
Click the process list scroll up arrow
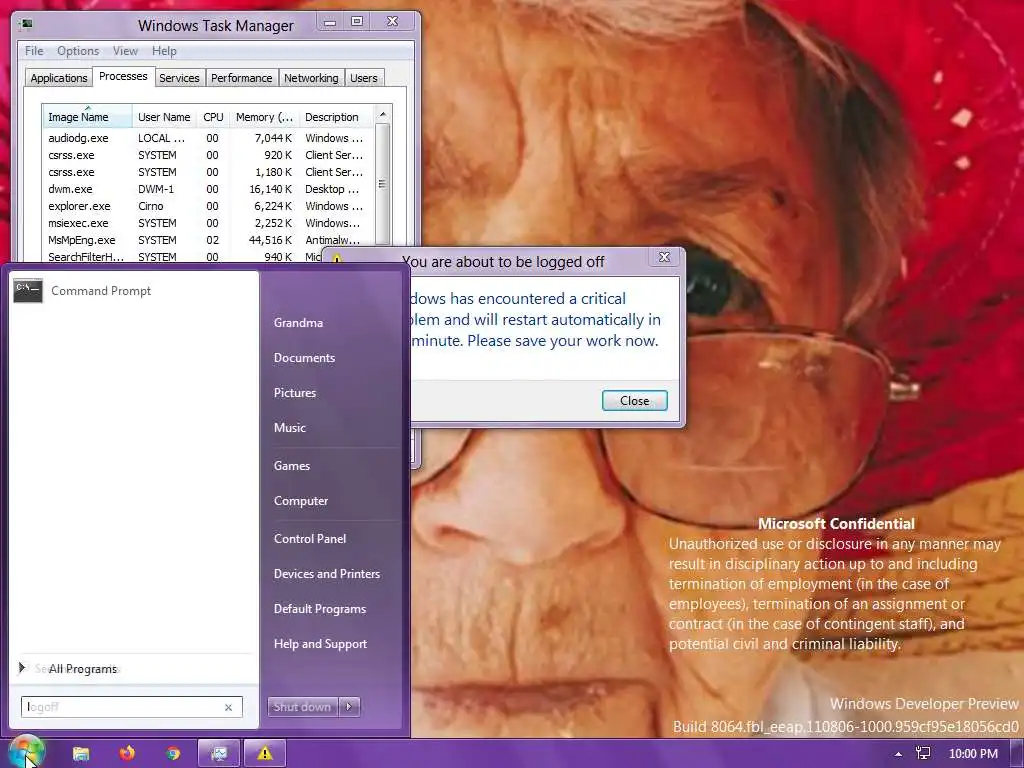coord(383,114)
